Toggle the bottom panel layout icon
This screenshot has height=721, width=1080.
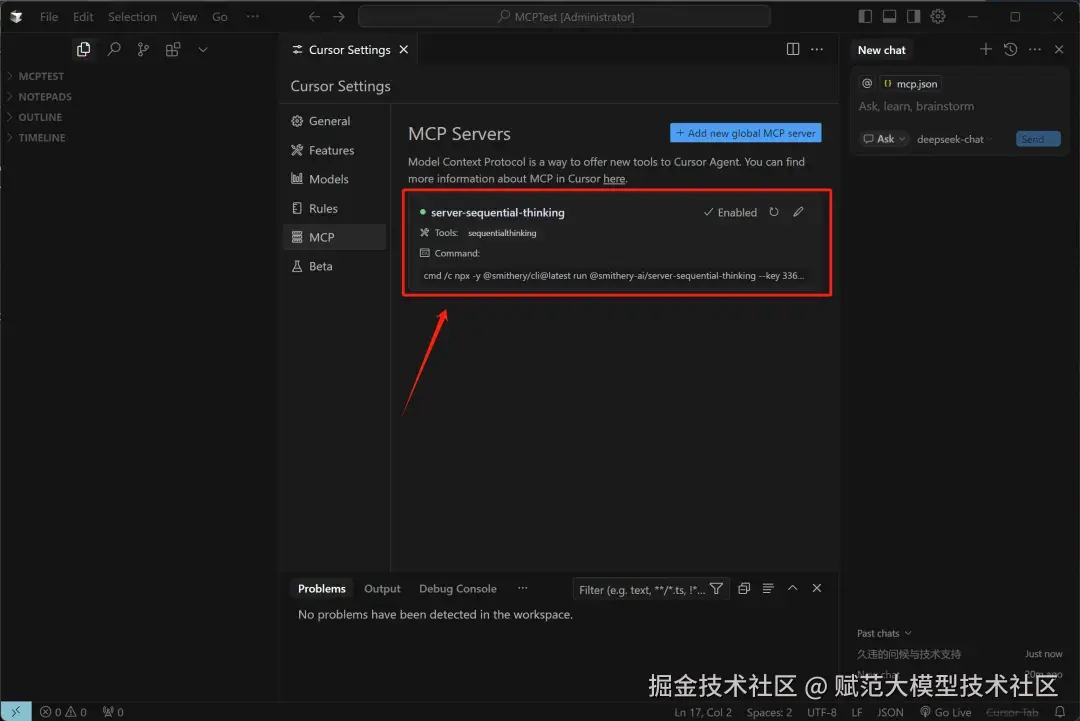tap(889, 17)
